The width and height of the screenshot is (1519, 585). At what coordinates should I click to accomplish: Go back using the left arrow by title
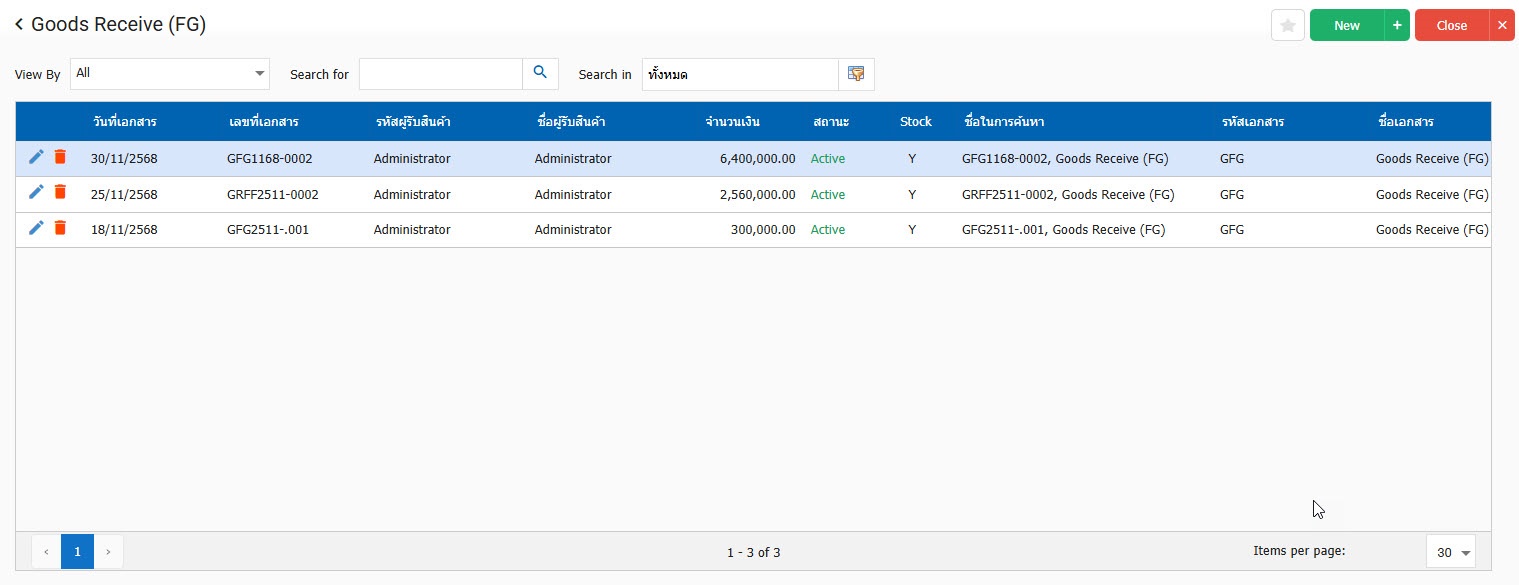[19, 25]
